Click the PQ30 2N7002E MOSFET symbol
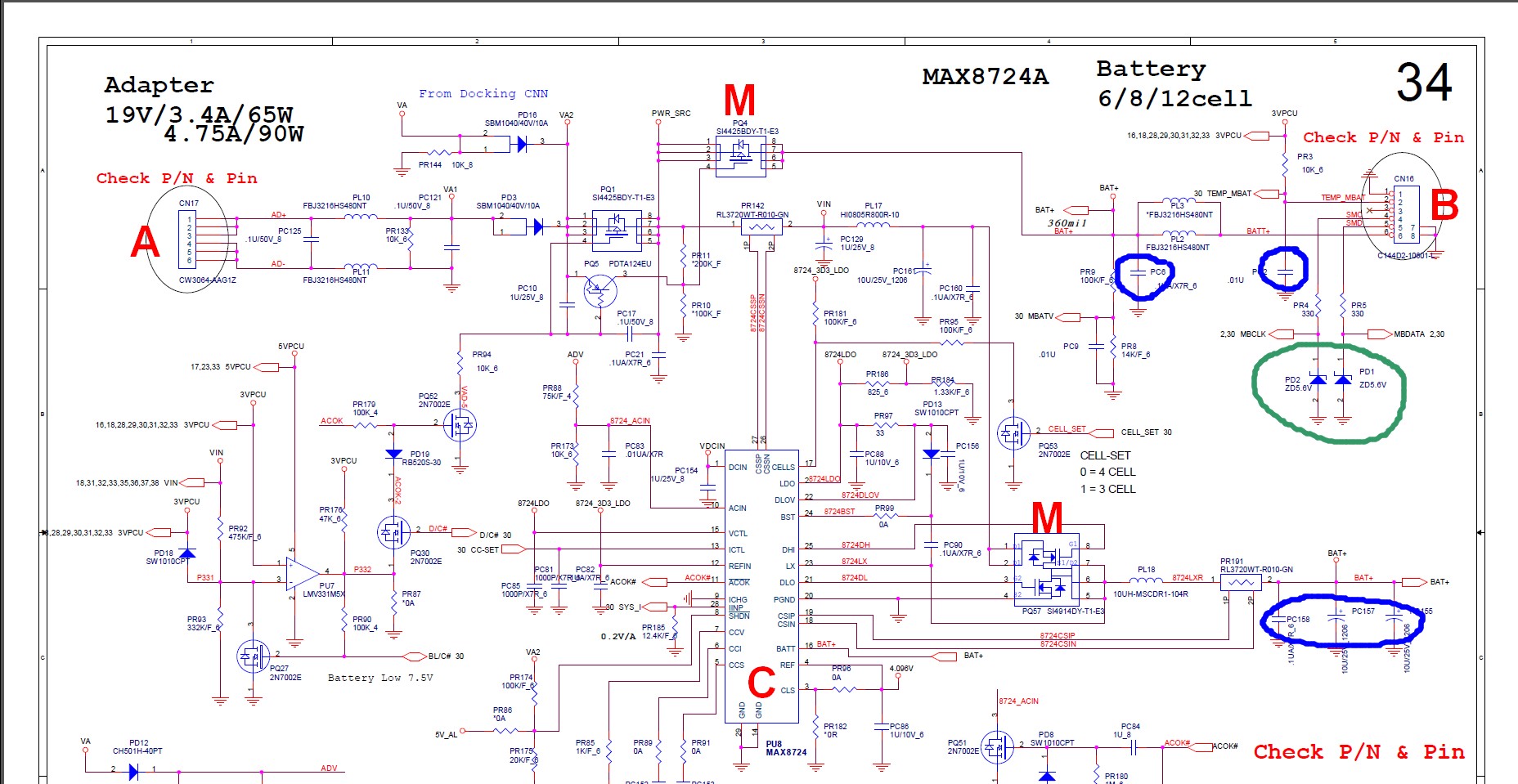 [394, 532]
